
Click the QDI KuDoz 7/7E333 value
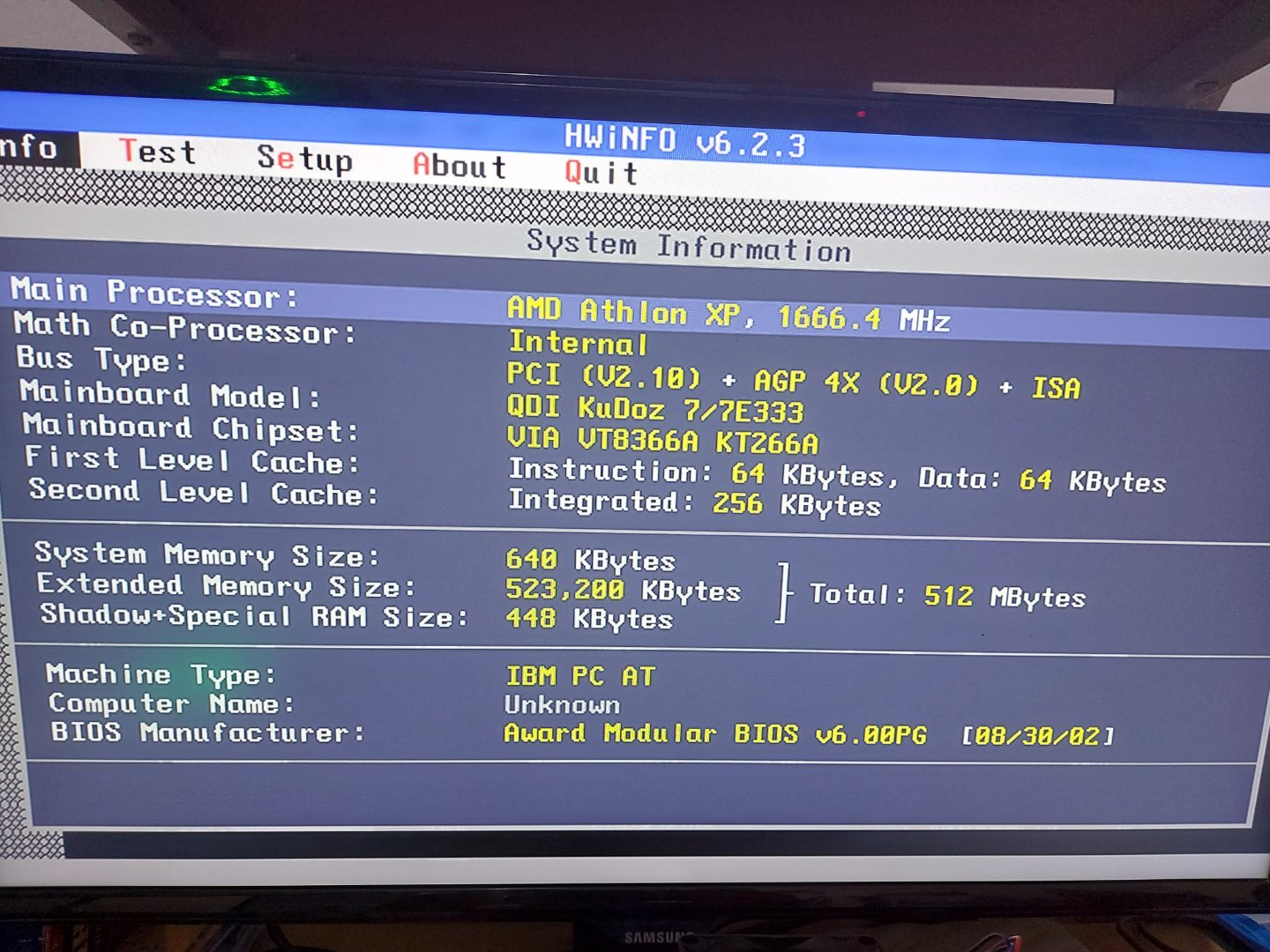655,408
